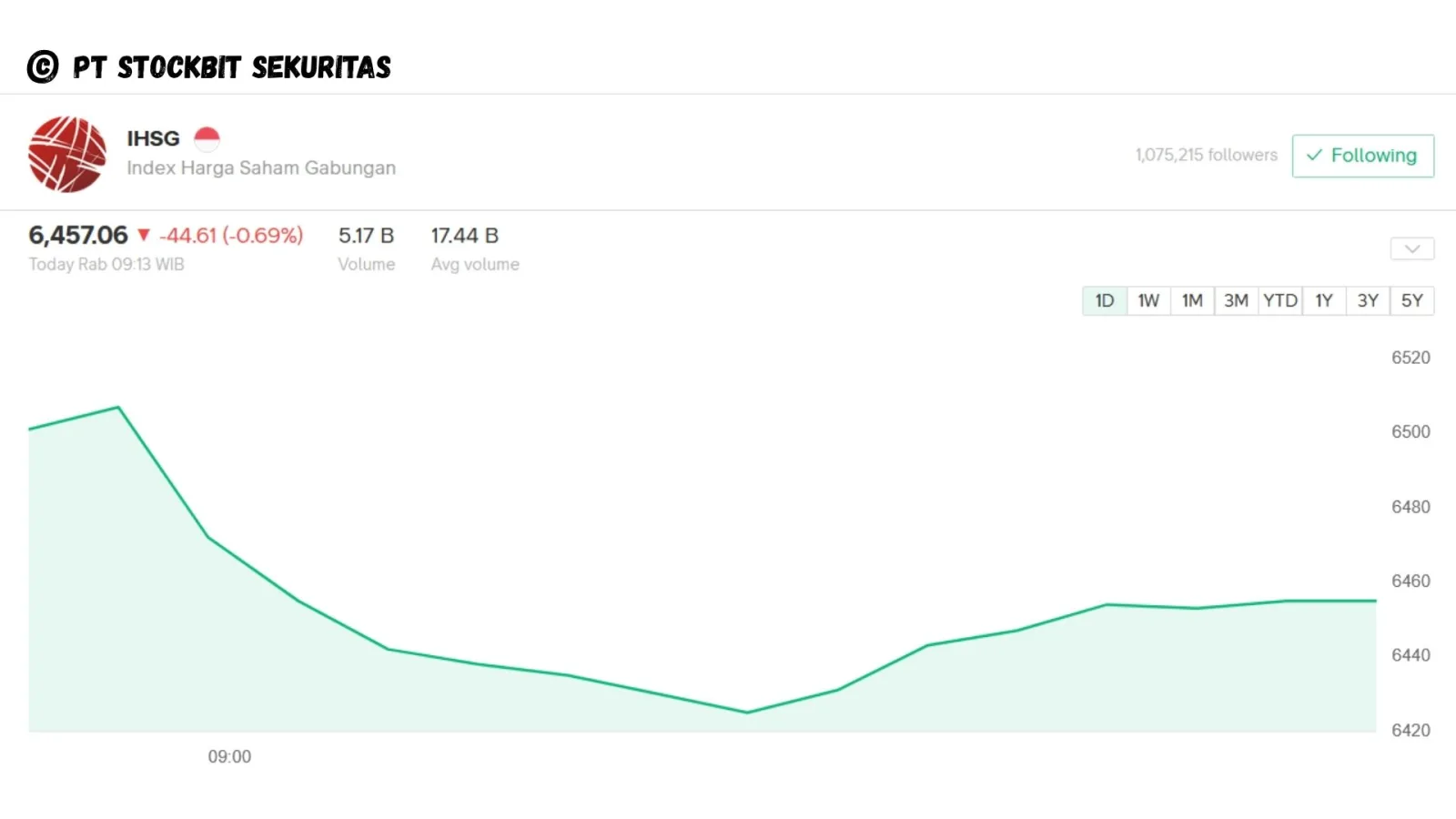Click the 6520 price axis label
1456x819 pixels.
pyautogui.click(x=1410, y=358)
